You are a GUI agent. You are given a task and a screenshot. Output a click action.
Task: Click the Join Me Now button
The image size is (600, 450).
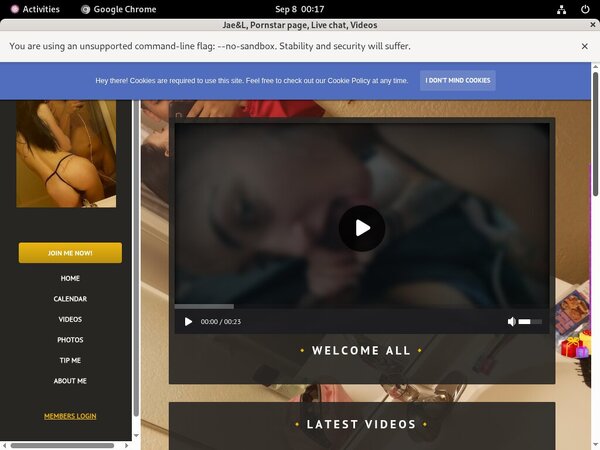[70, 253]
